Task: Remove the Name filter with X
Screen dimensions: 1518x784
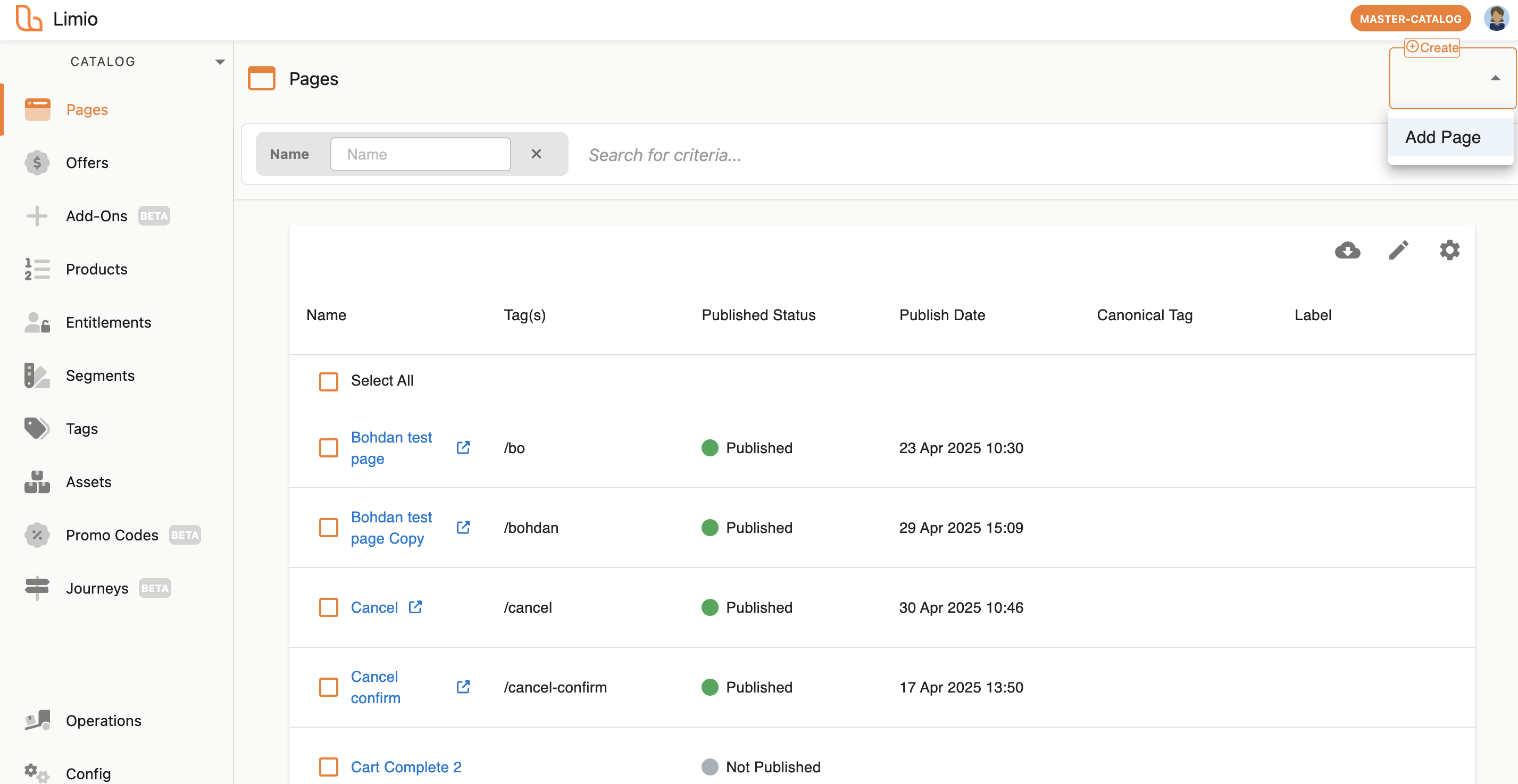Action: click(536, 154)
